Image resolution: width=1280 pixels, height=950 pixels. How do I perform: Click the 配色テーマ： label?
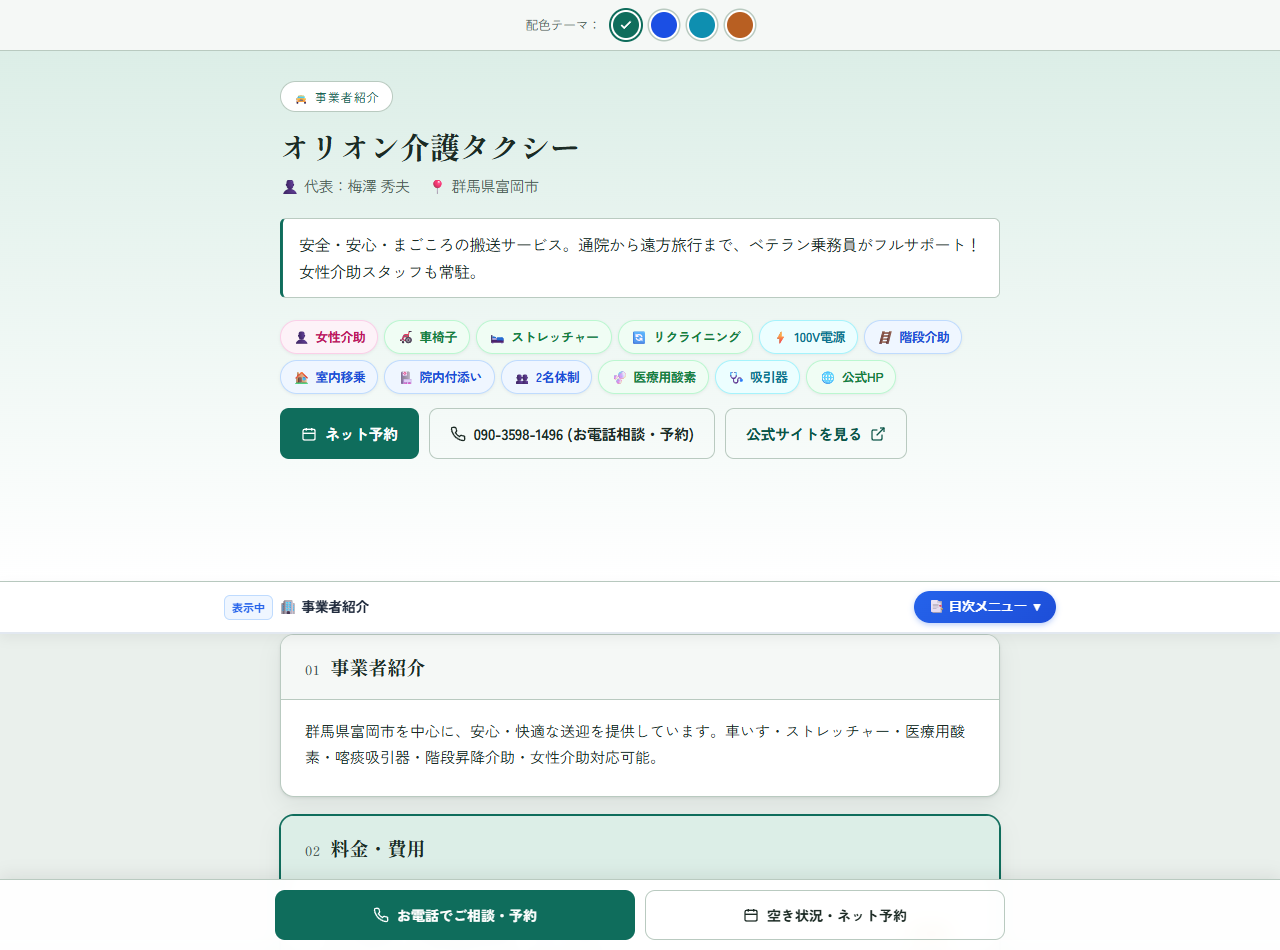(x=563, y=25)
